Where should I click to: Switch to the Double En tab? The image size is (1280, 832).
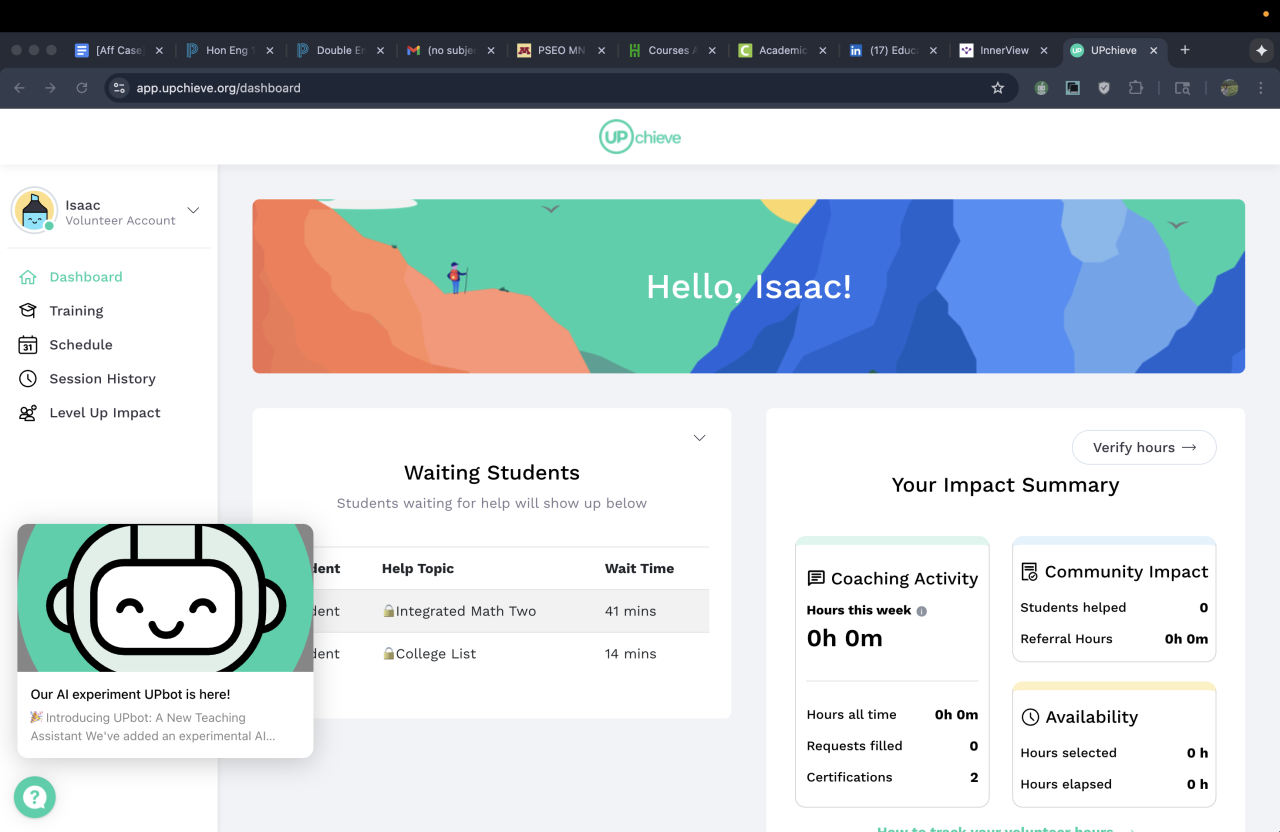click(x=340, y=50)
